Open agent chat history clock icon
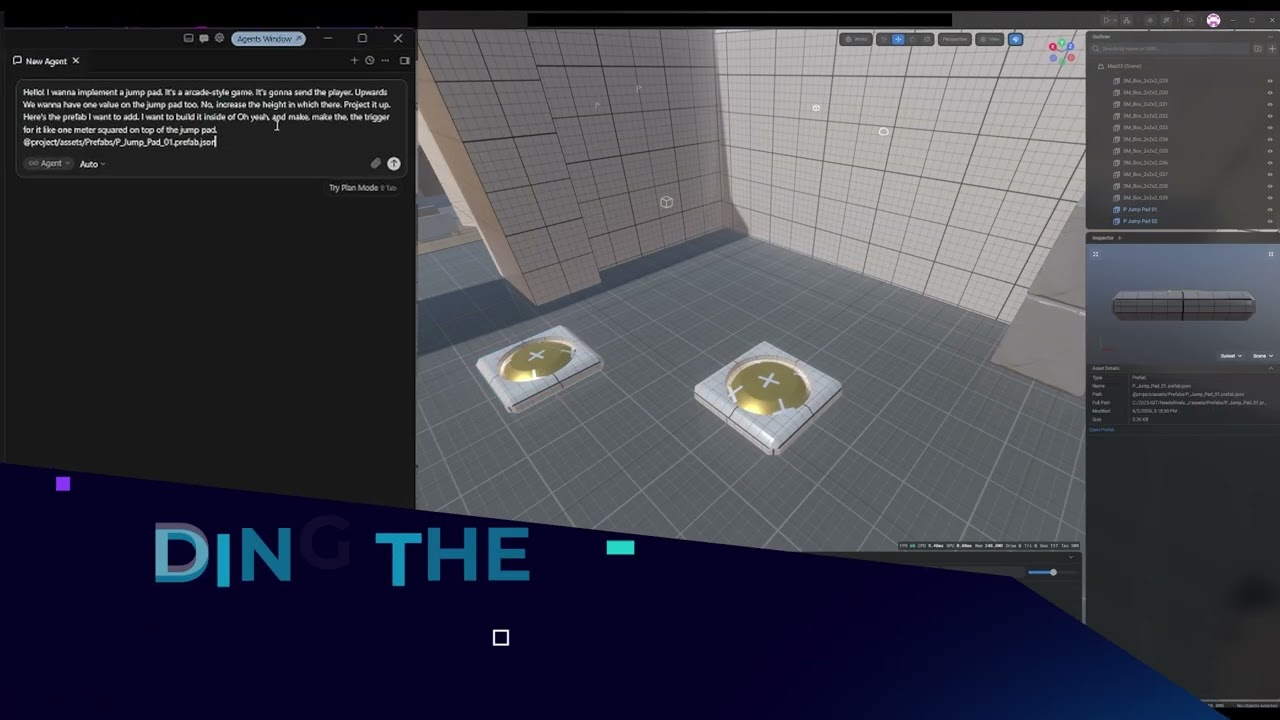1280x720 pixels. (x=369, y=60)
